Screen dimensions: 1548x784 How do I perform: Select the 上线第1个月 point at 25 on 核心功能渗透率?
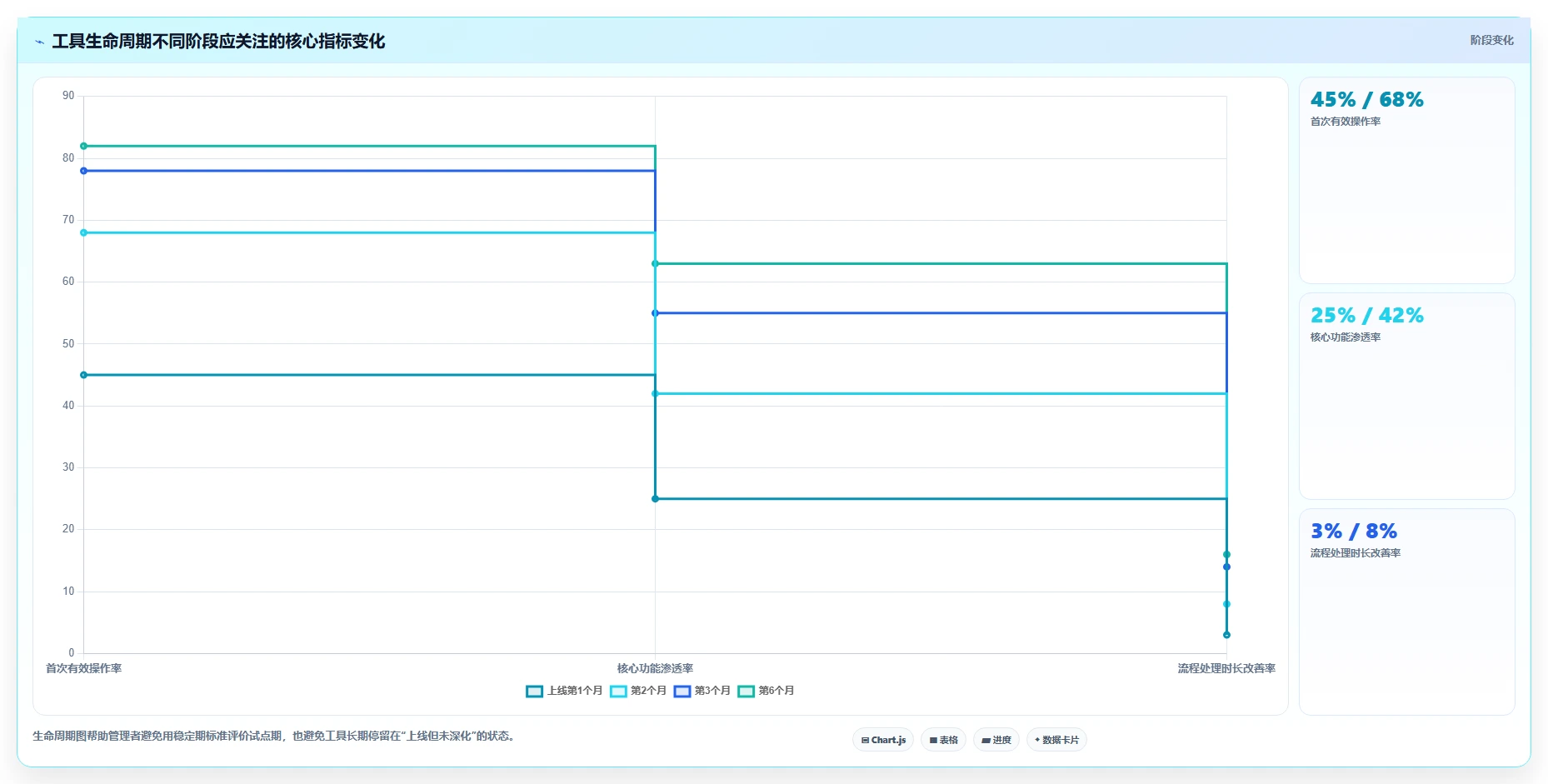click(x=655, y=499)
